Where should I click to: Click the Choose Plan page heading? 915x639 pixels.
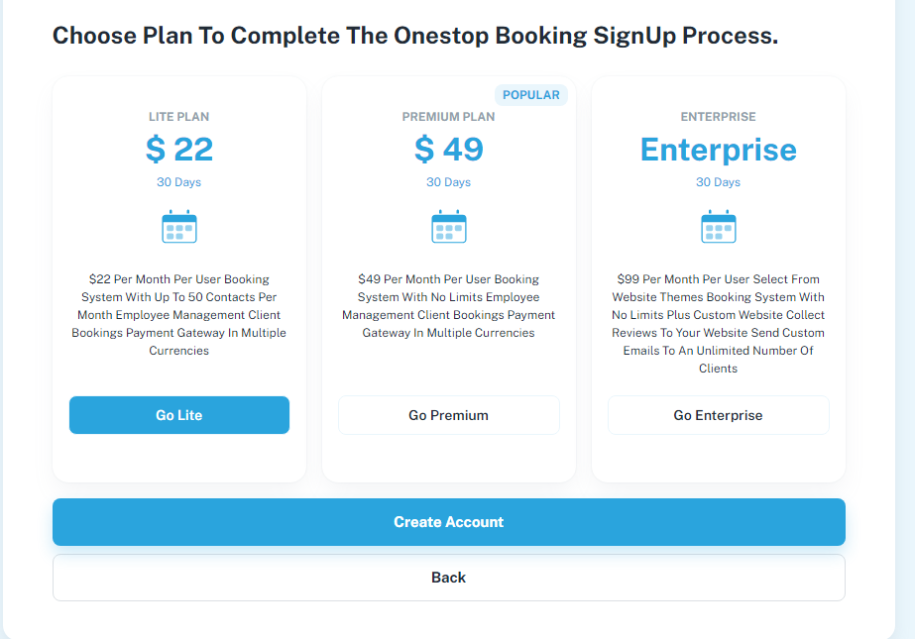click(415, 36)
